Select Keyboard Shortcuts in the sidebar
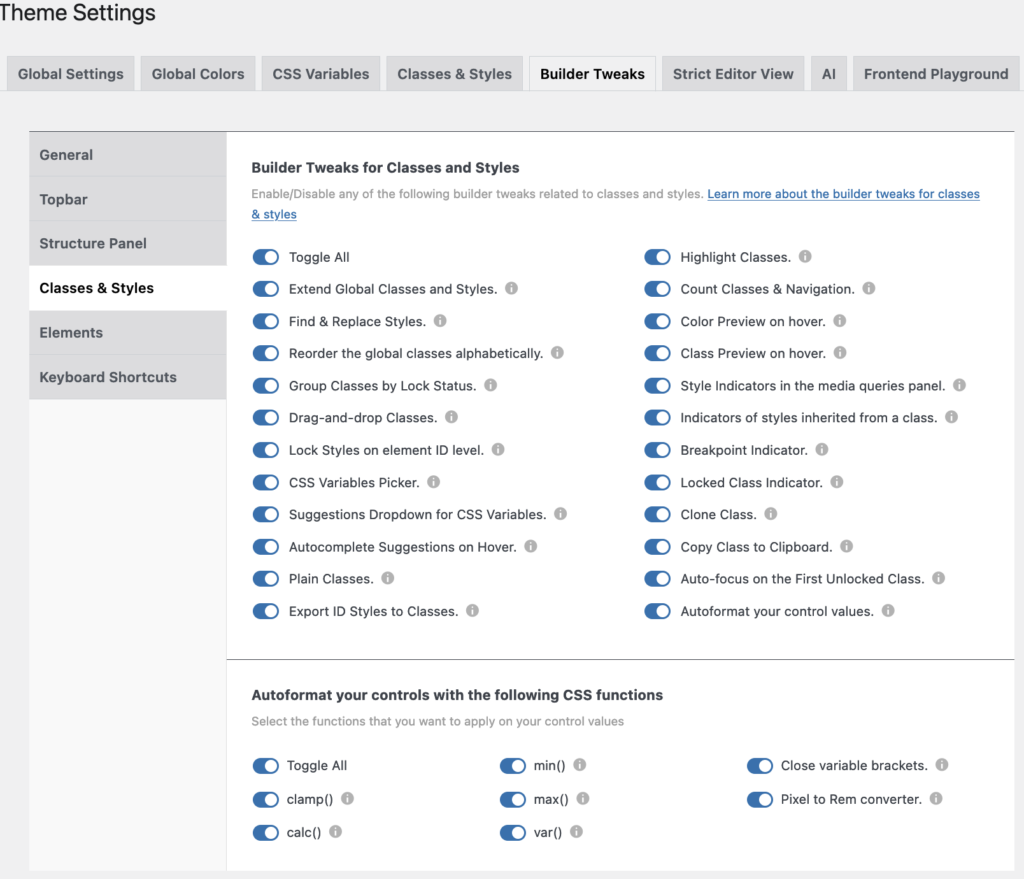1024x879 pixels. [108, 377]
